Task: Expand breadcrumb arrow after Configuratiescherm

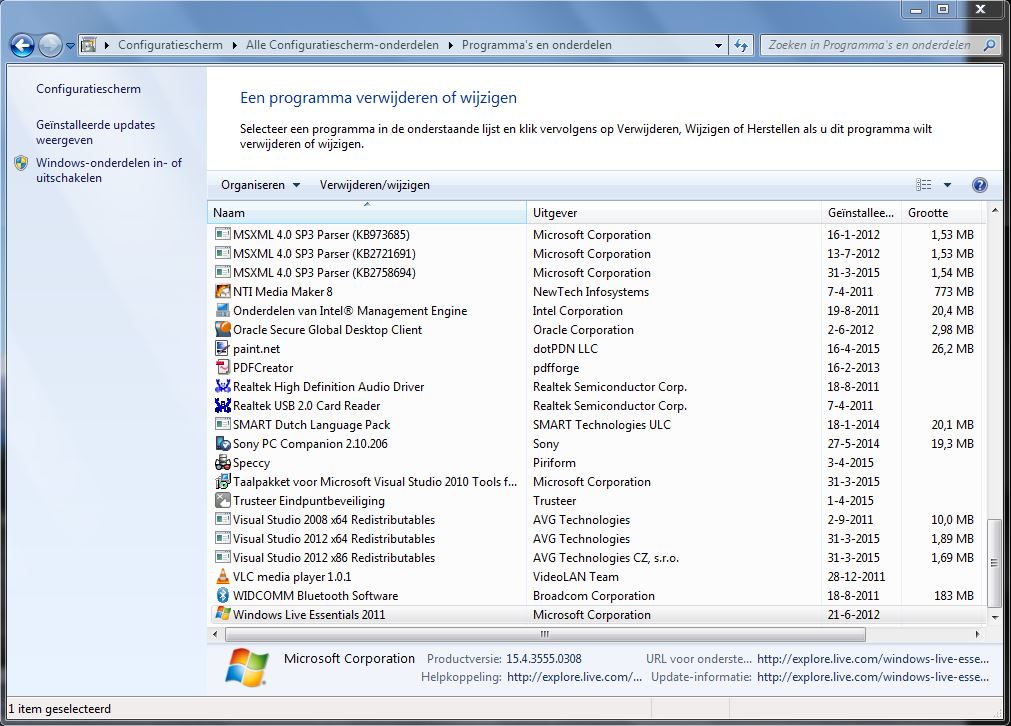Action: [235, 45]
